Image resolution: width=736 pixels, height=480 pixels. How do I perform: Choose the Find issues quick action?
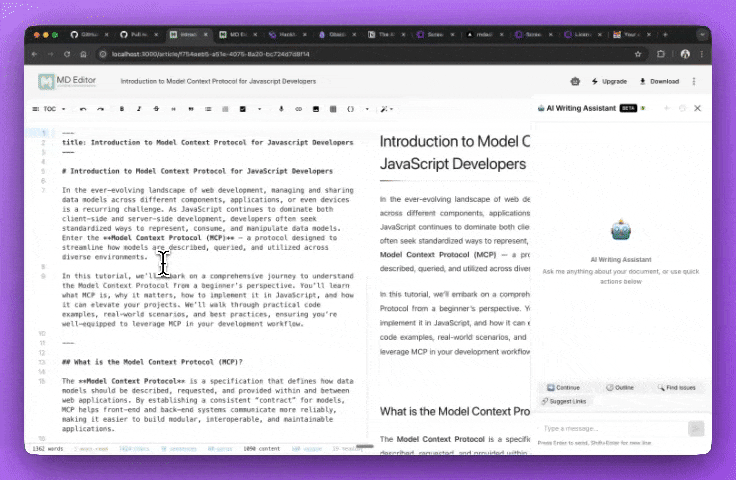coord(676,387)
